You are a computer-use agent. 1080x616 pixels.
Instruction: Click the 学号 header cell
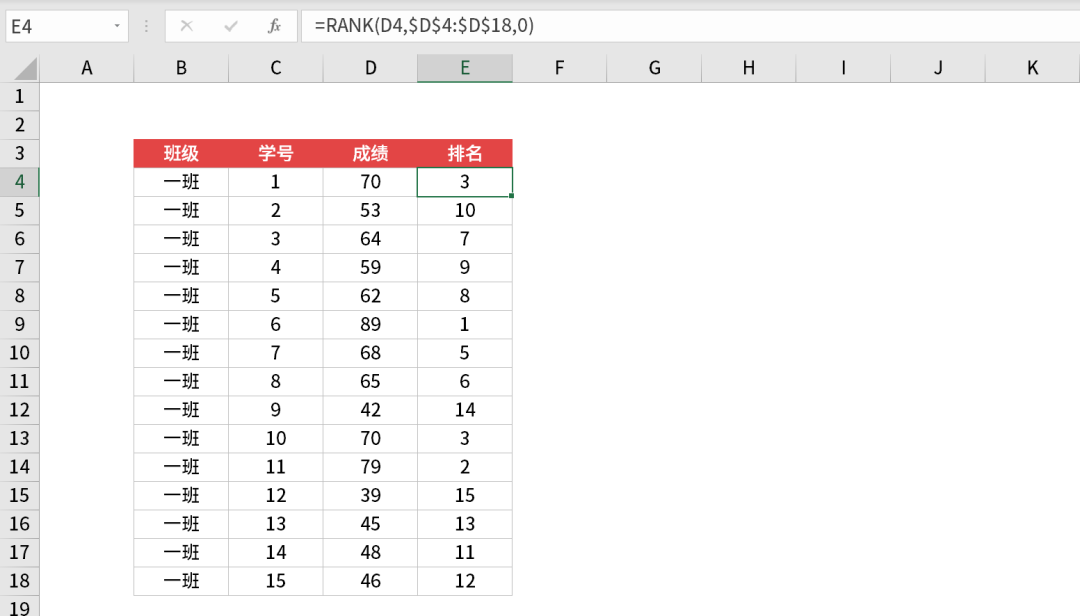tap(276, 153)
